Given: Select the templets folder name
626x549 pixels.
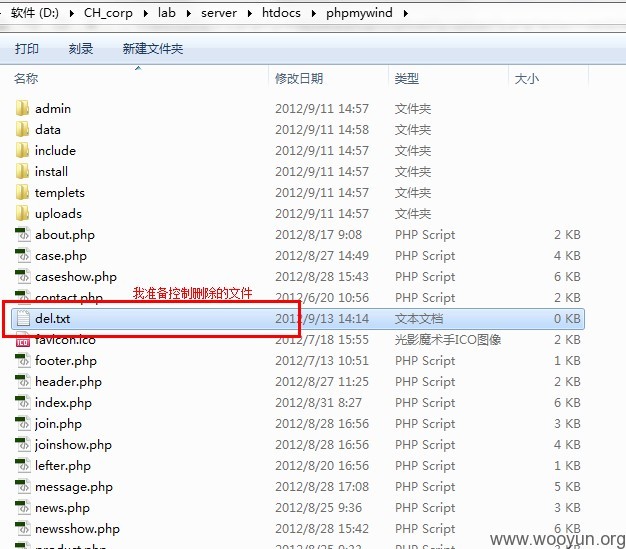Looking at the screenshot, I should pos(59,193).
